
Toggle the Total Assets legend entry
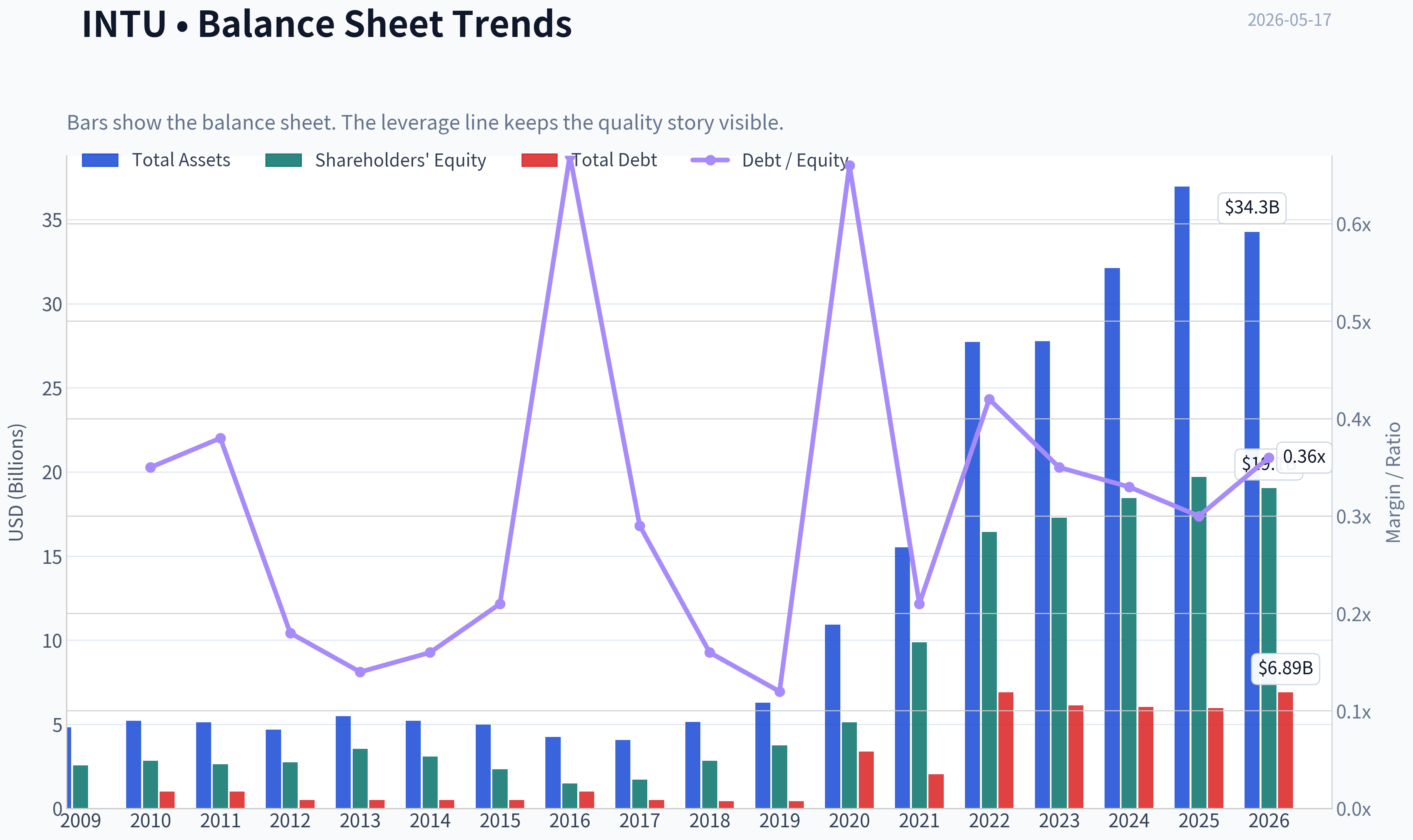156,160
